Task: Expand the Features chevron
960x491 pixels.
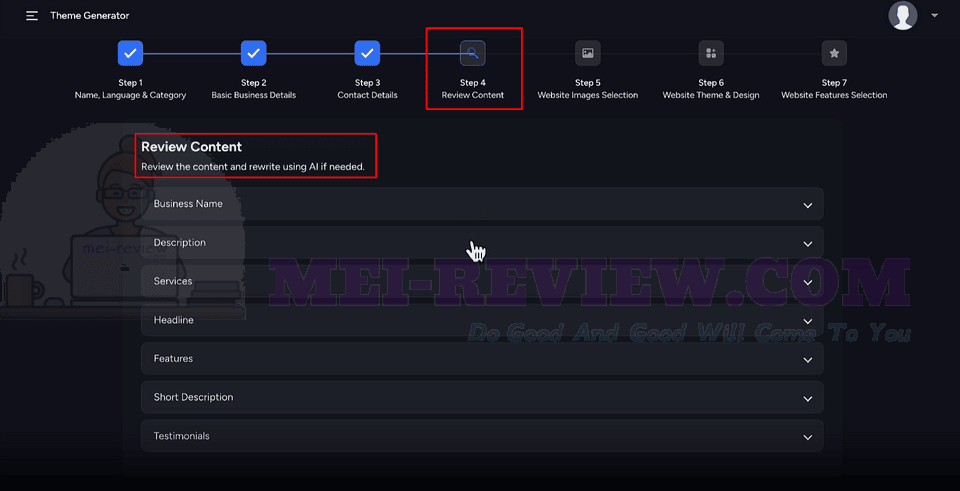Action: (808, 360)
